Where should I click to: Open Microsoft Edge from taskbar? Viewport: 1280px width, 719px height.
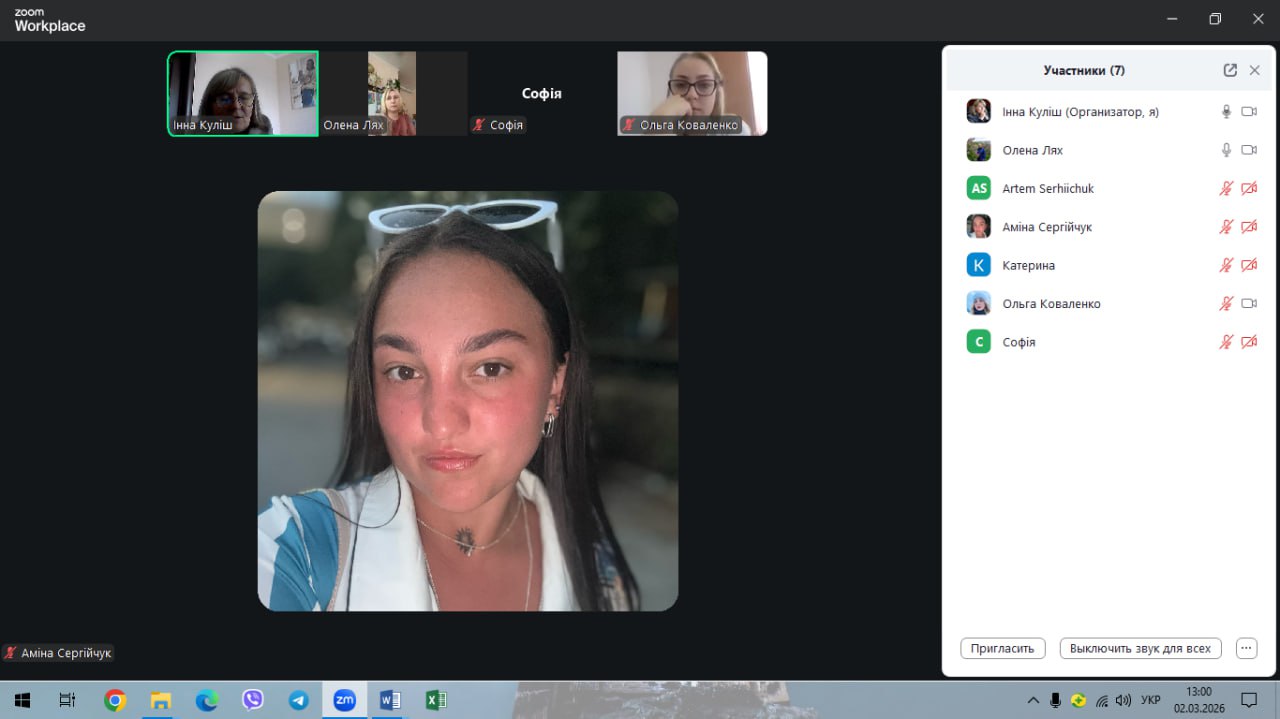pos(207,700)
